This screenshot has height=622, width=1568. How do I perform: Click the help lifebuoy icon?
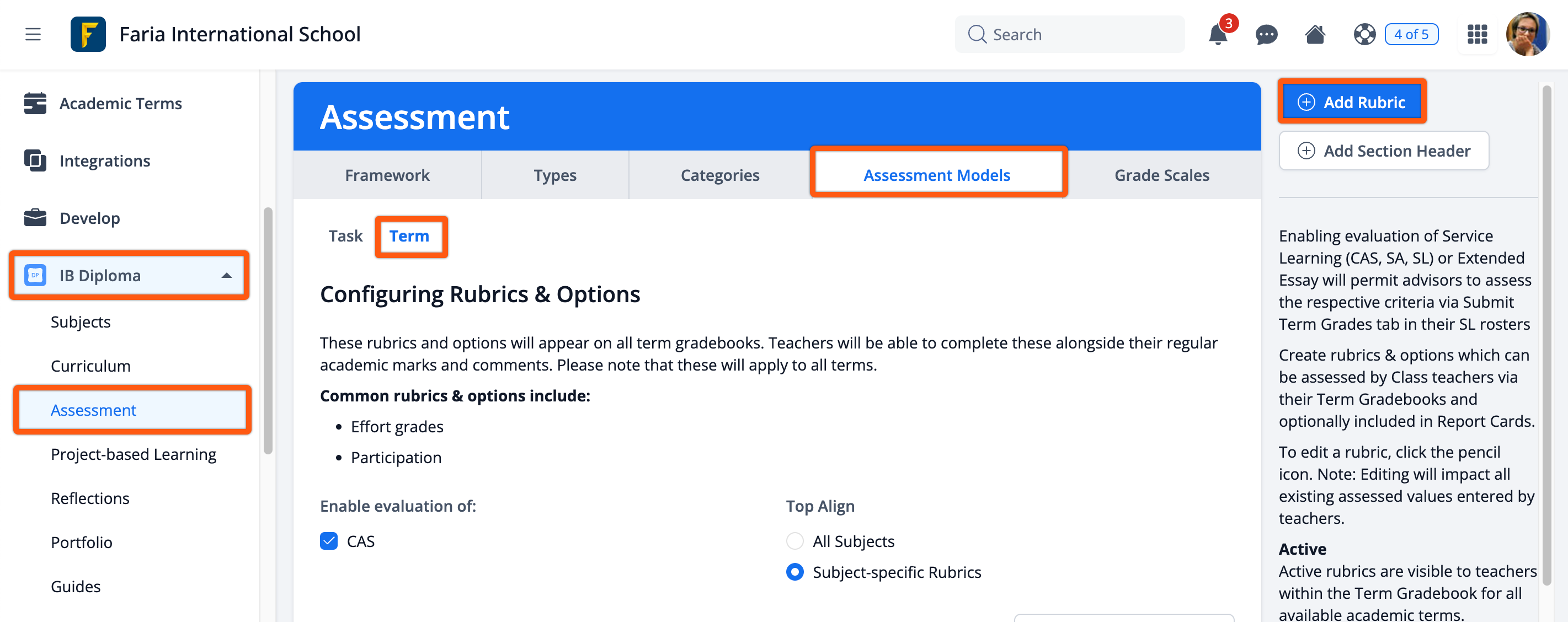click(1364, 34)
